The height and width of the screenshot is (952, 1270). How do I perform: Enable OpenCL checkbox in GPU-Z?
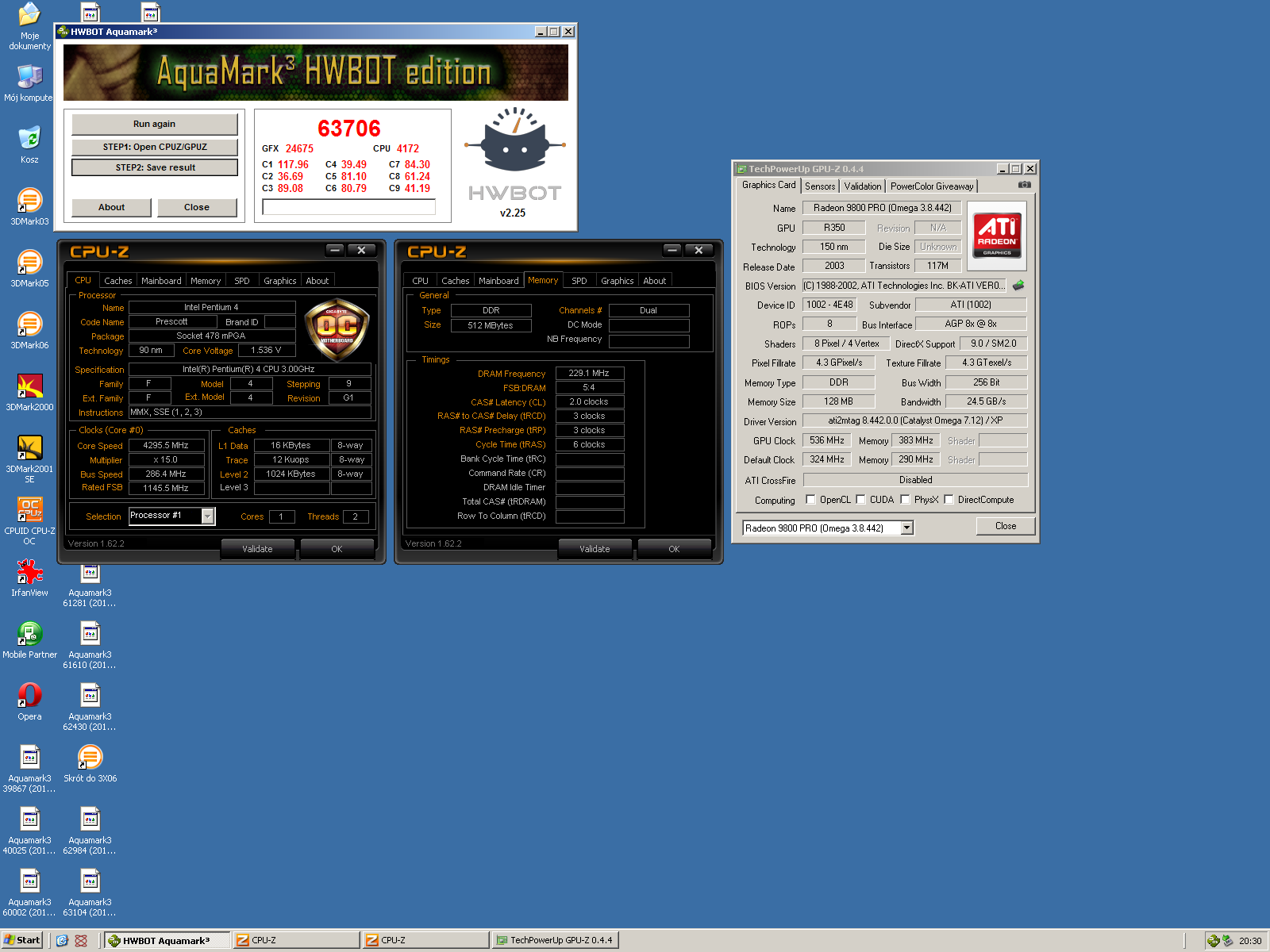coord(810,499)
